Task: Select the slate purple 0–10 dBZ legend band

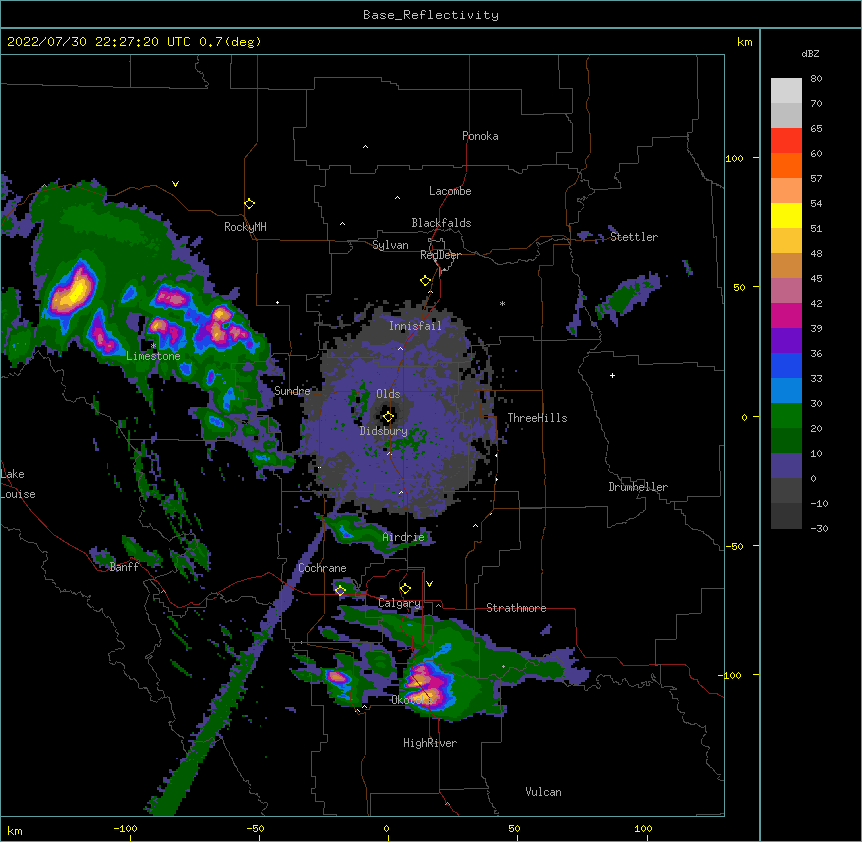Action: click(x=786, y=465)
